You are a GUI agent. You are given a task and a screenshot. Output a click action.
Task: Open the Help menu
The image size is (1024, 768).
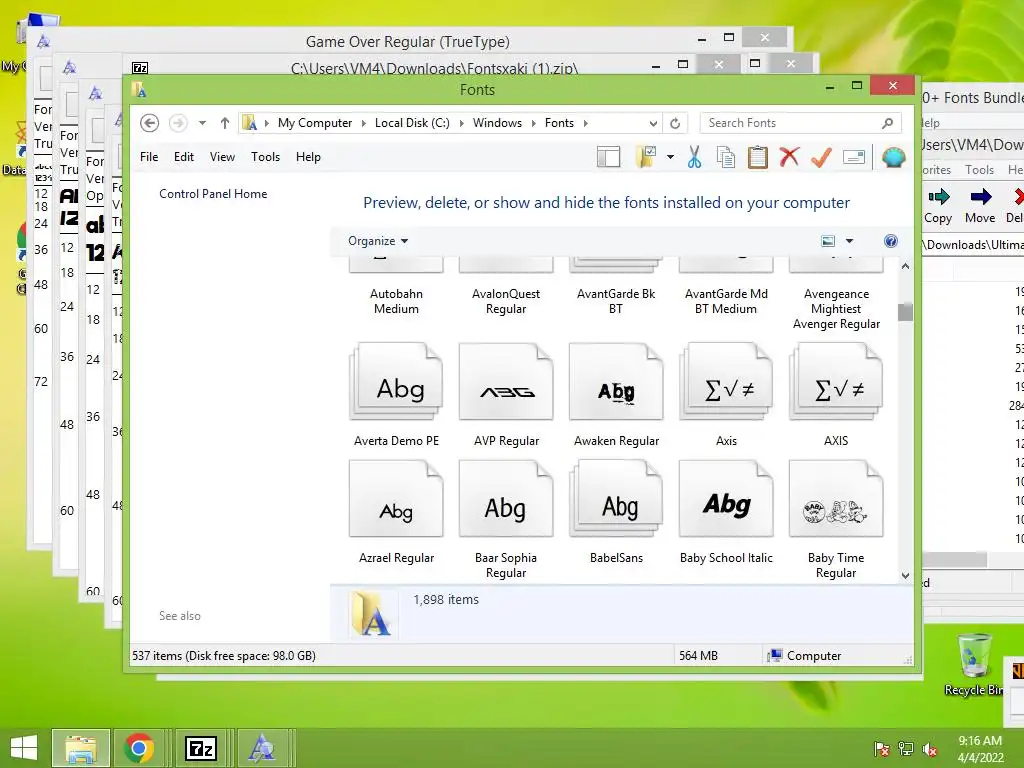308,157
